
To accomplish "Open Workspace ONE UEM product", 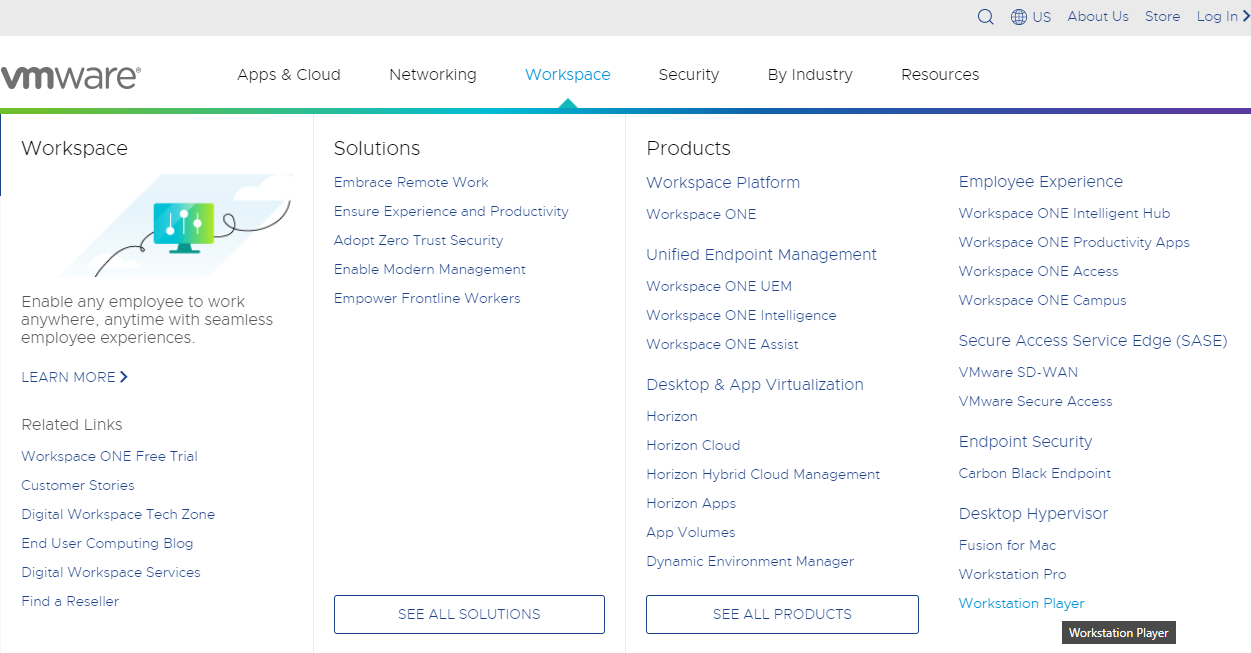I will tap(719, 286).
